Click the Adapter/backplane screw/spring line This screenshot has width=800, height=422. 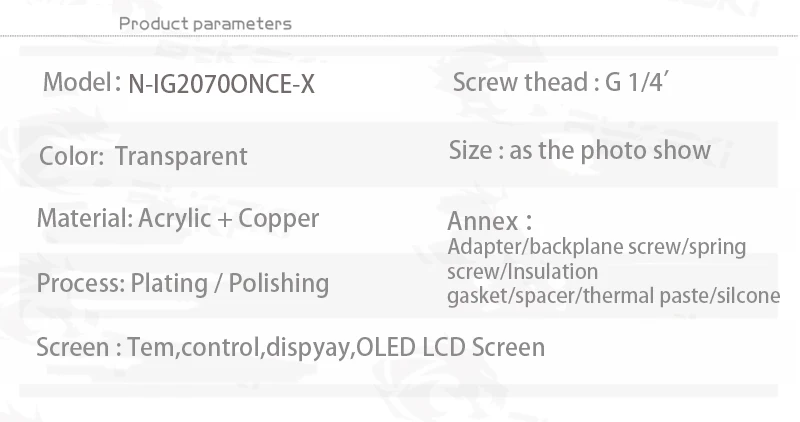[x=596, y=247]
